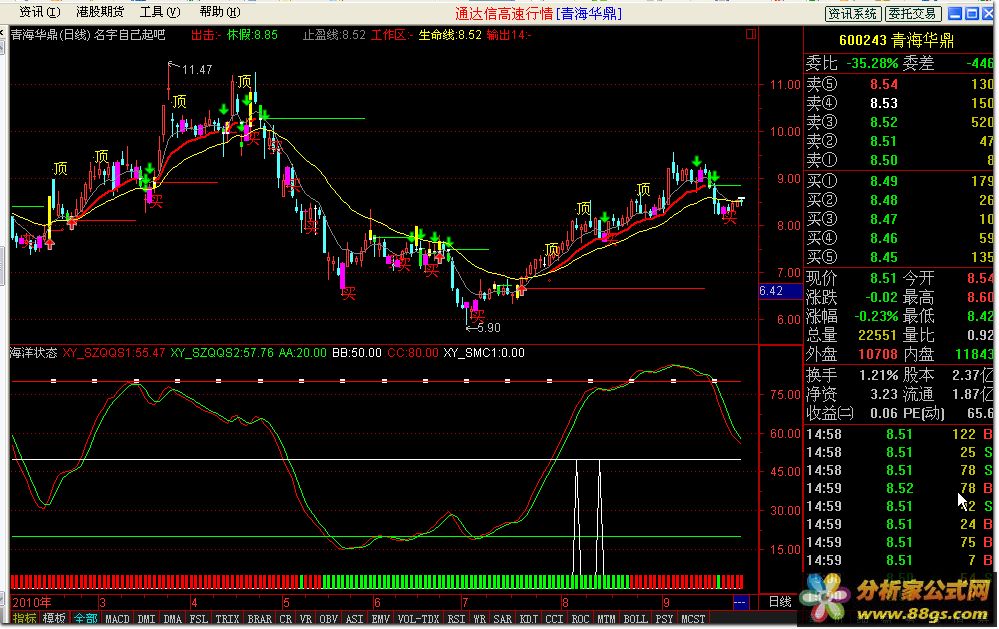Click the 总量 value 22551
The image size is (999, 629).
click(877, 335)
